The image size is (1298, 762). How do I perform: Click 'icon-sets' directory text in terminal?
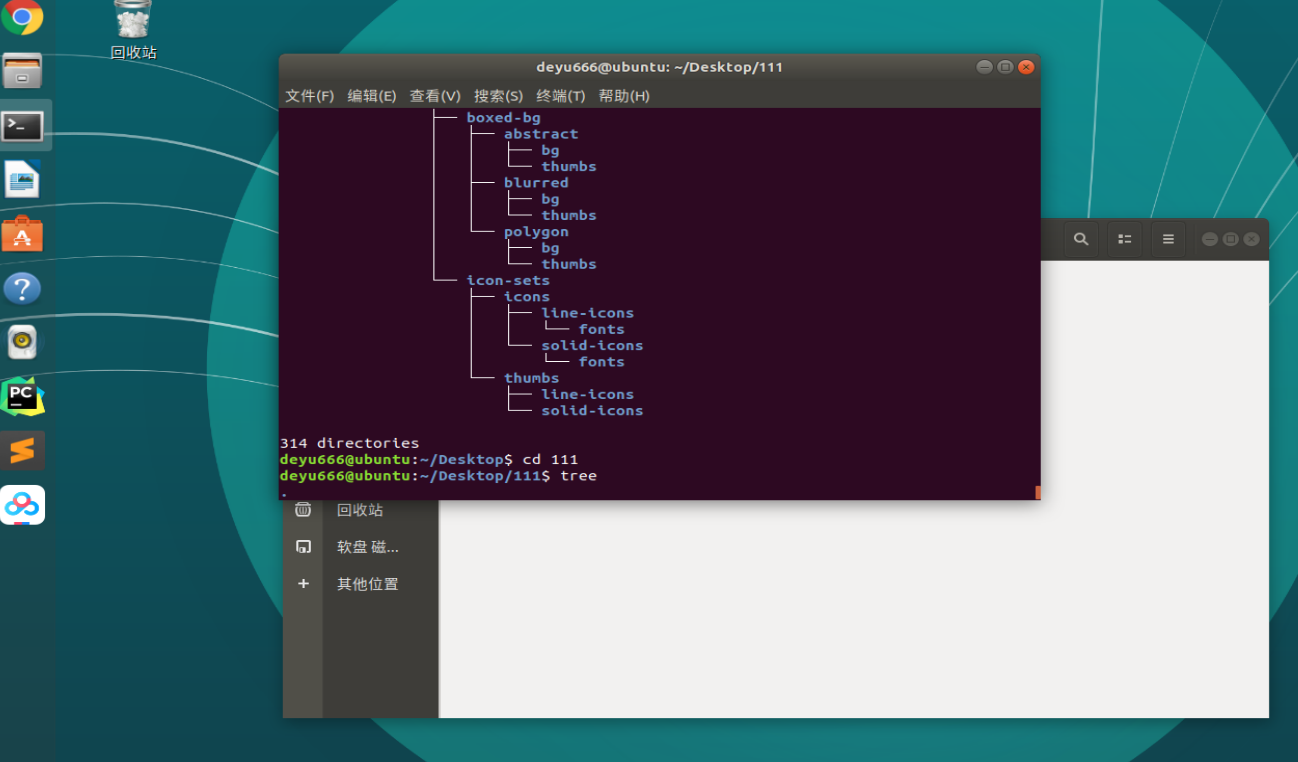[508, 281]
